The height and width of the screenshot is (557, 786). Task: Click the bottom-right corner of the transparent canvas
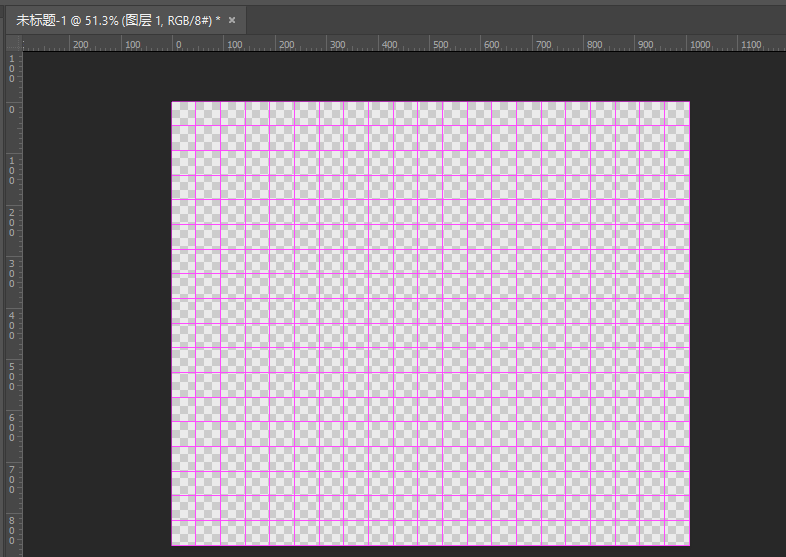pos(688,544)
